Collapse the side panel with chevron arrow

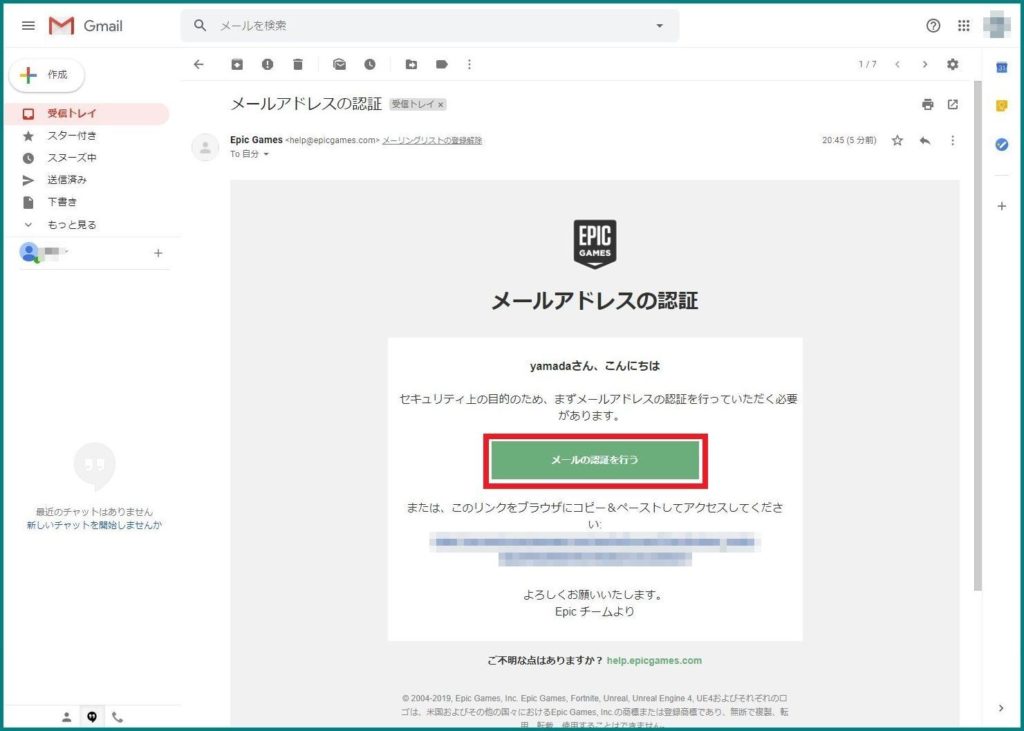click(1002, 708)
